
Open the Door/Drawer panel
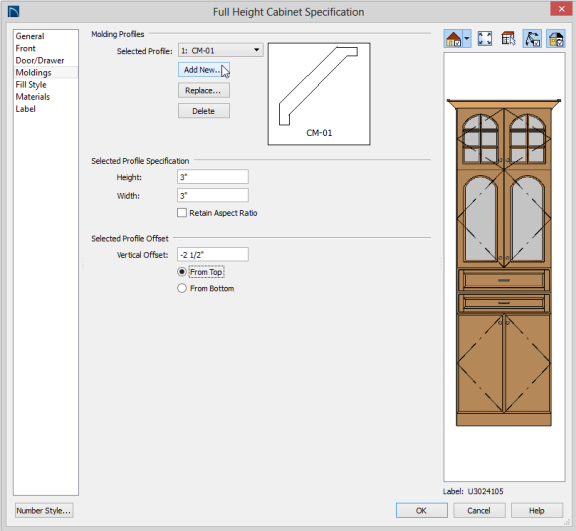(40, 60)
